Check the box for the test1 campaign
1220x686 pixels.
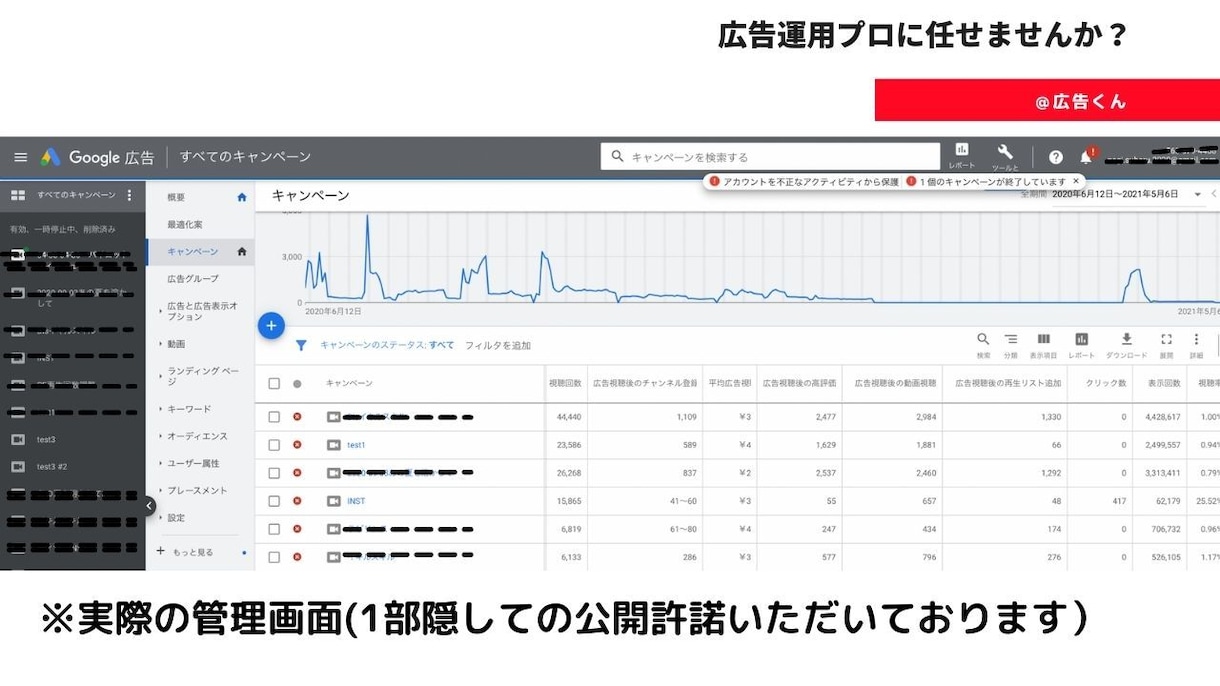pyautogui.click(x=274, y=444)
